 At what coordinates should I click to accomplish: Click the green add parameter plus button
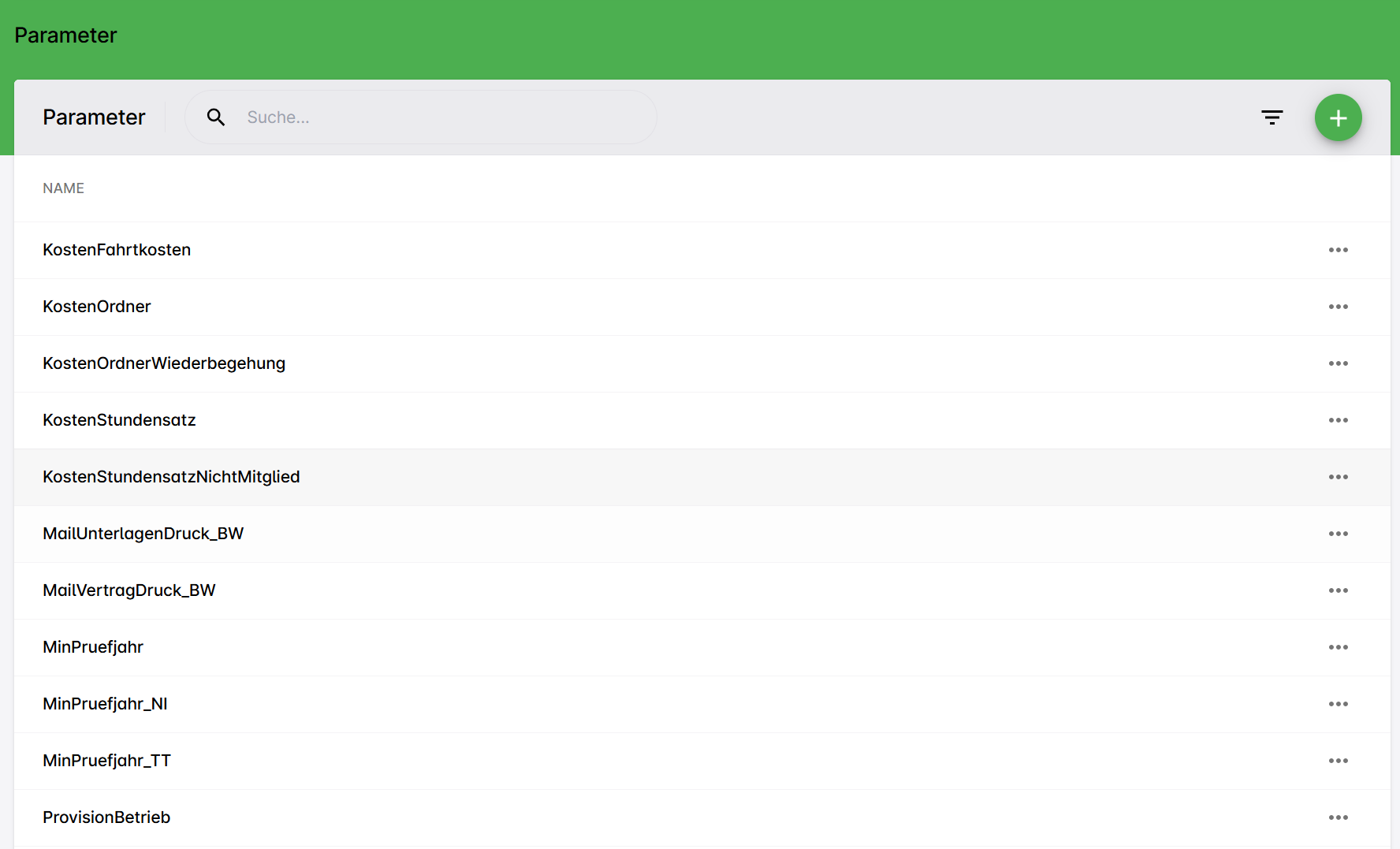click(x=1338, y=118)
